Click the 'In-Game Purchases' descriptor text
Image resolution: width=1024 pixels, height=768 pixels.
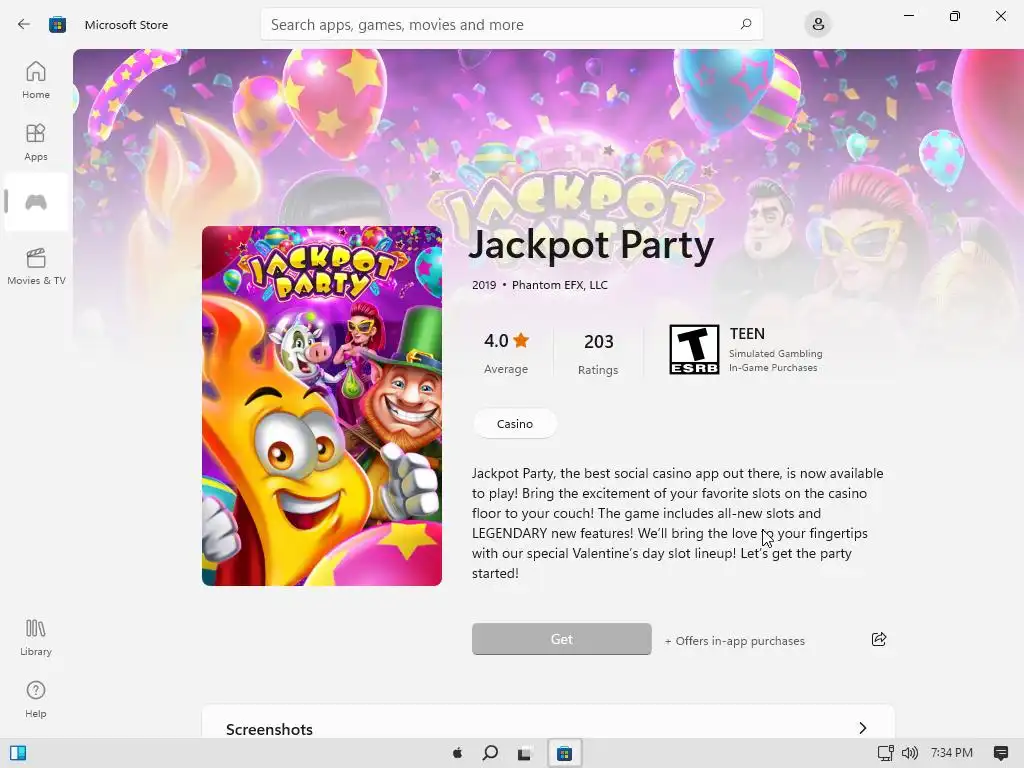pos(773,368)
